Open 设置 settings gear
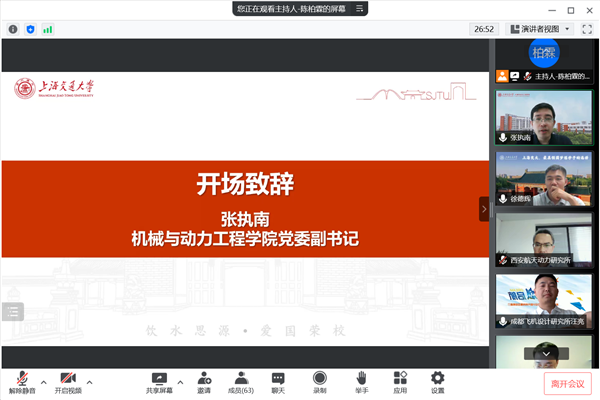 (437, 380)
